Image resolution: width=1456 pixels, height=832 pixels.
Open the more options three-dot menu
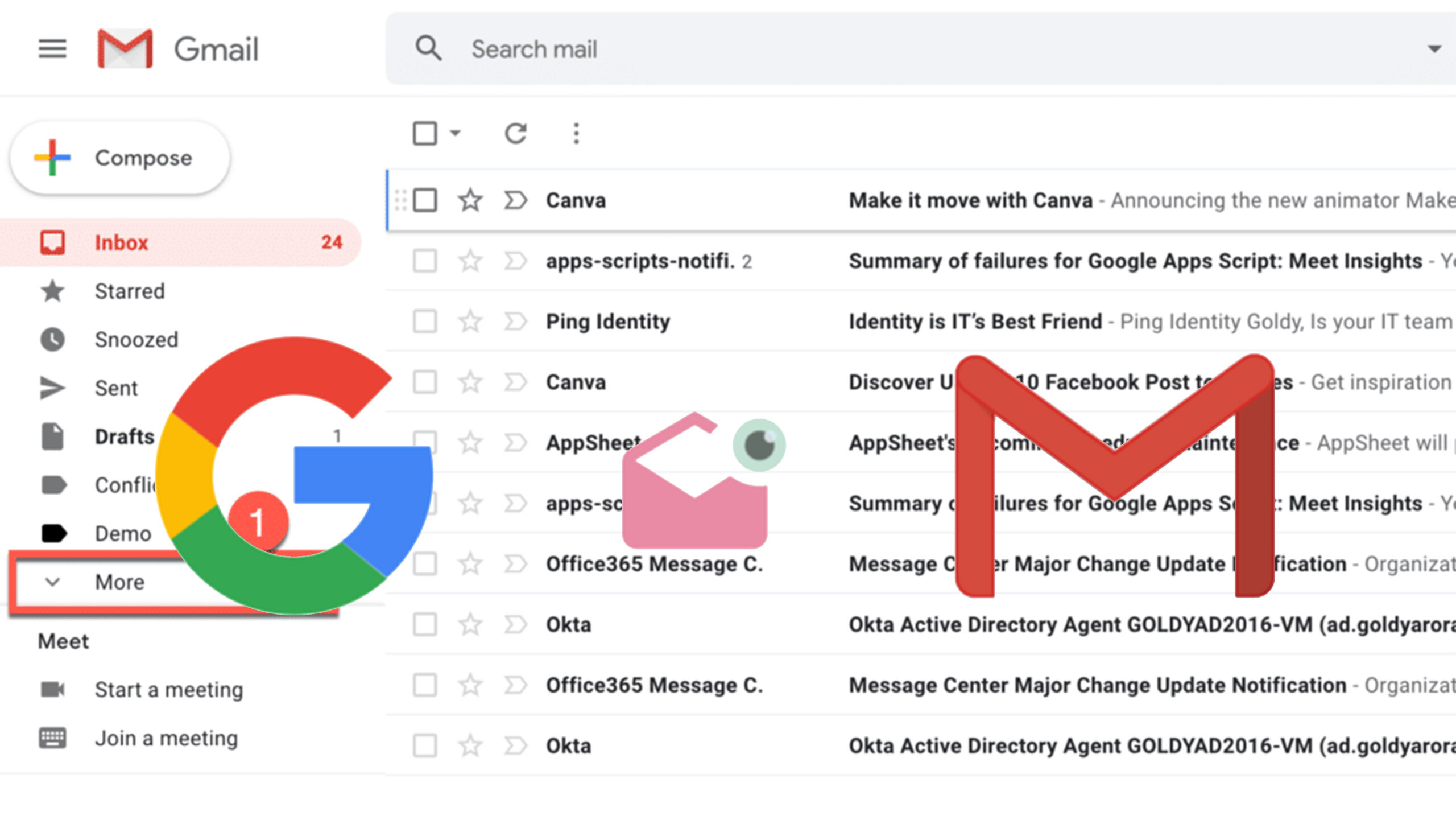click(576, 133)
